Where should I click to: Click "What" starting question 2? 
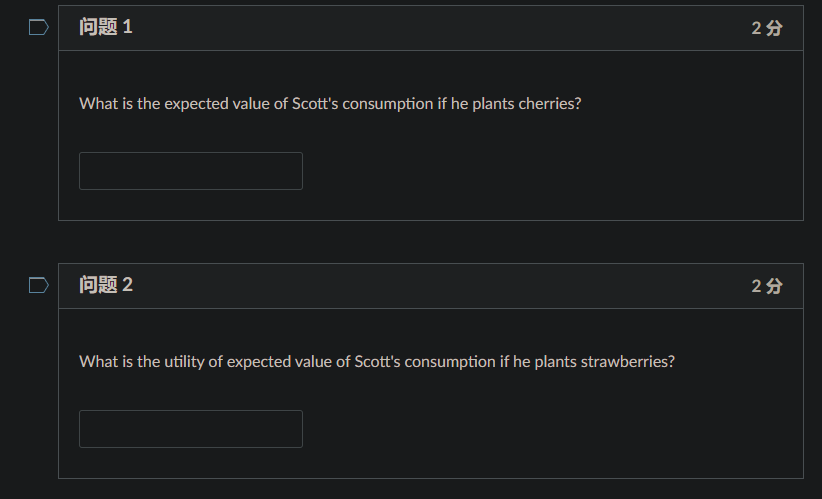point(98,361)
